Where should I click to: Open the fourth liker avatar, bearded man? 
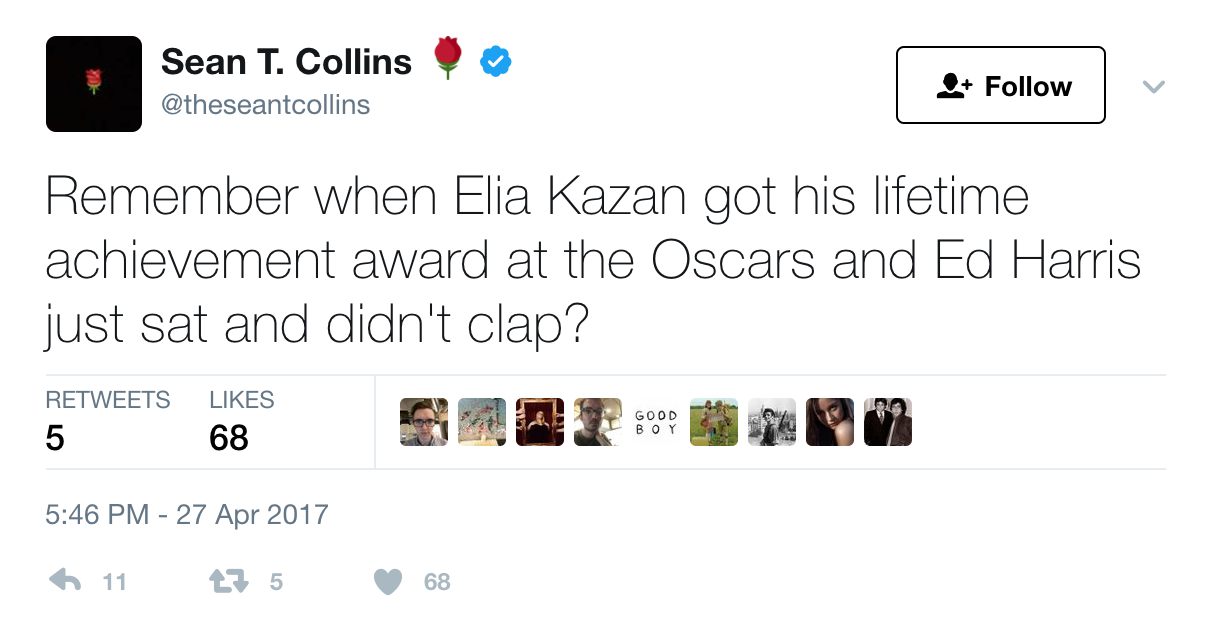(598, 422)
